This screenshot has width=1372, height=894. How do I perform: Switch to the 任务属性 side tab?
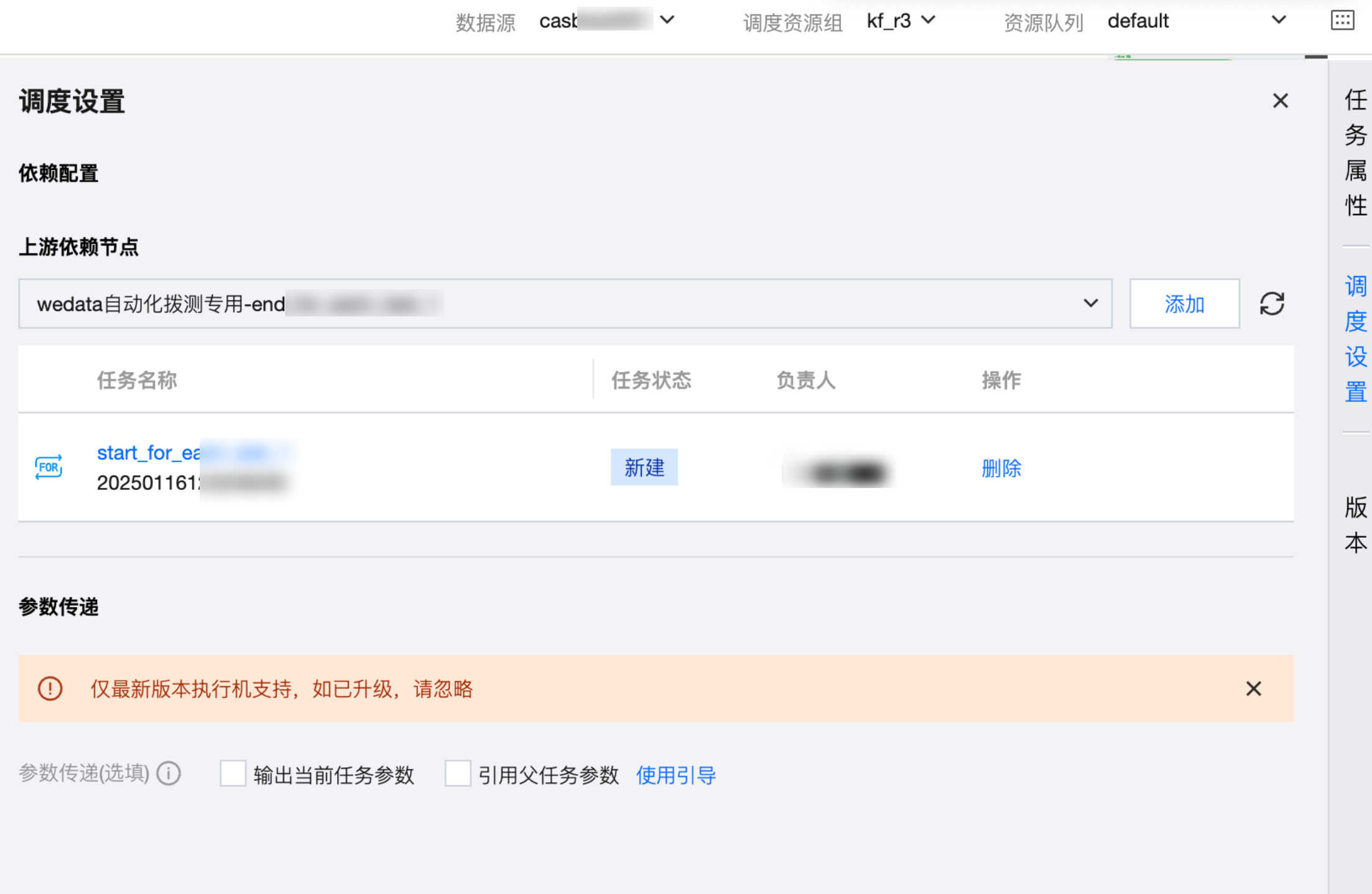point(1355,152)
